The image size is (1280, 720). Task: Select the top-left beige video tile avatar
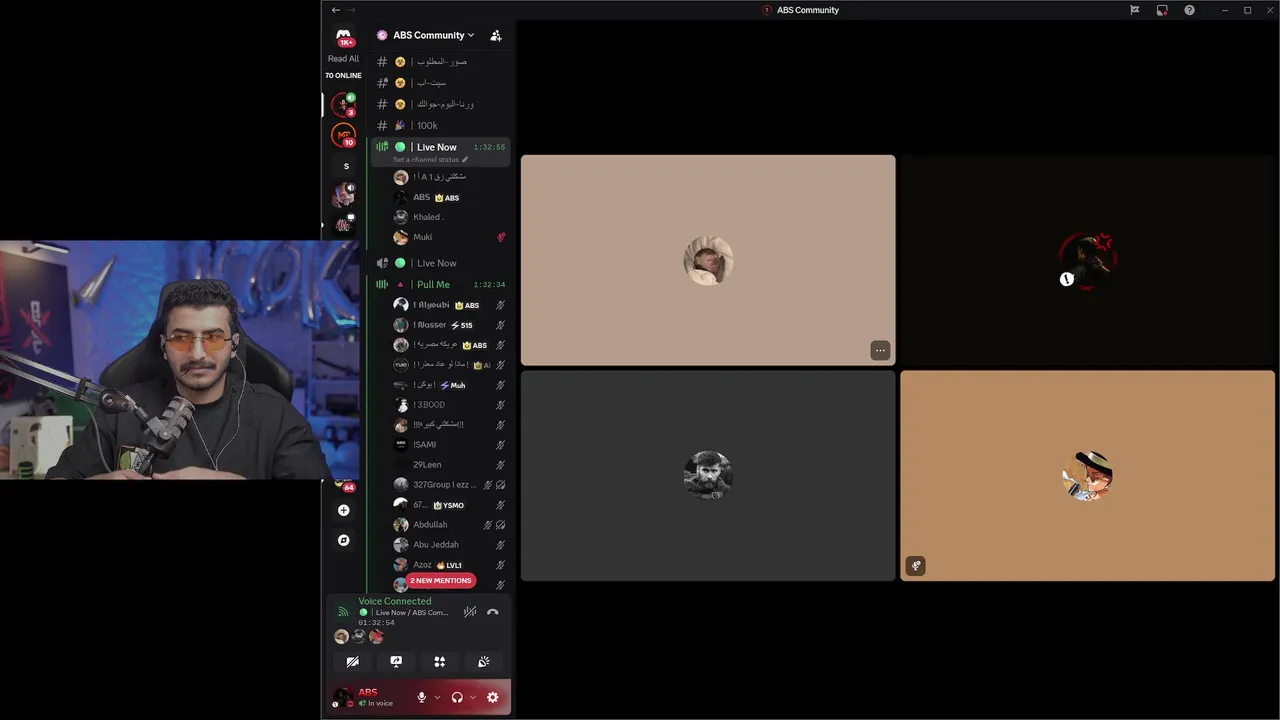tap(708, 260)
